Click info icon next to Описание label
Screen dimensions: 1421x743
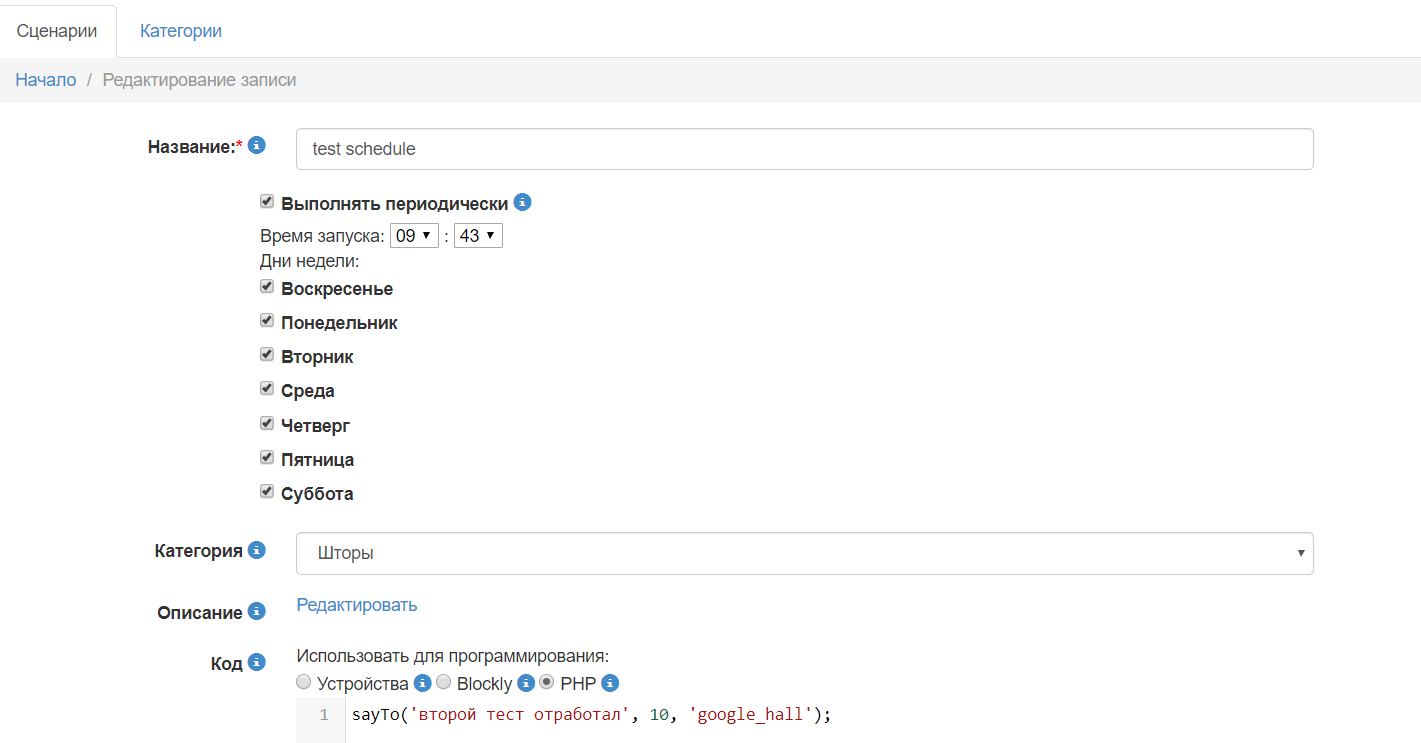point(257,611)
